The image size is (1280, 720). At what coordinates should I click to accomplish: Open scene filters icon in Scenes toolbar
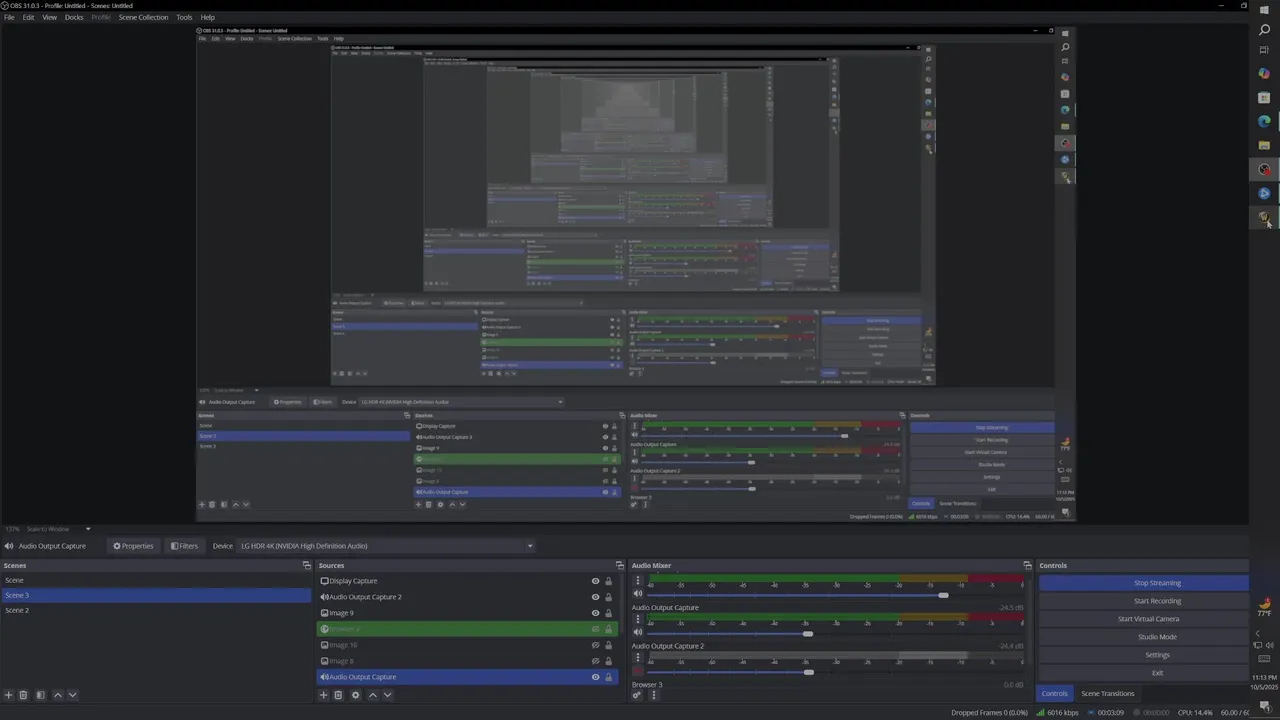(40, 695)
